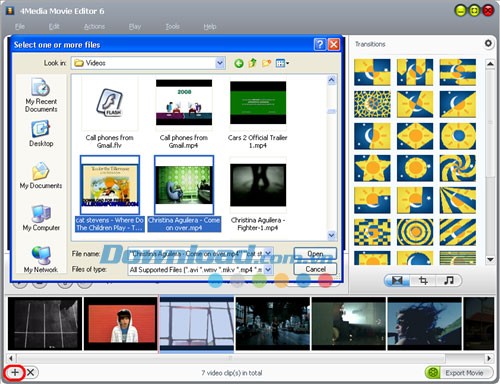Select the crop tool icon
500x384 pixels.
[x=423, y=280]
